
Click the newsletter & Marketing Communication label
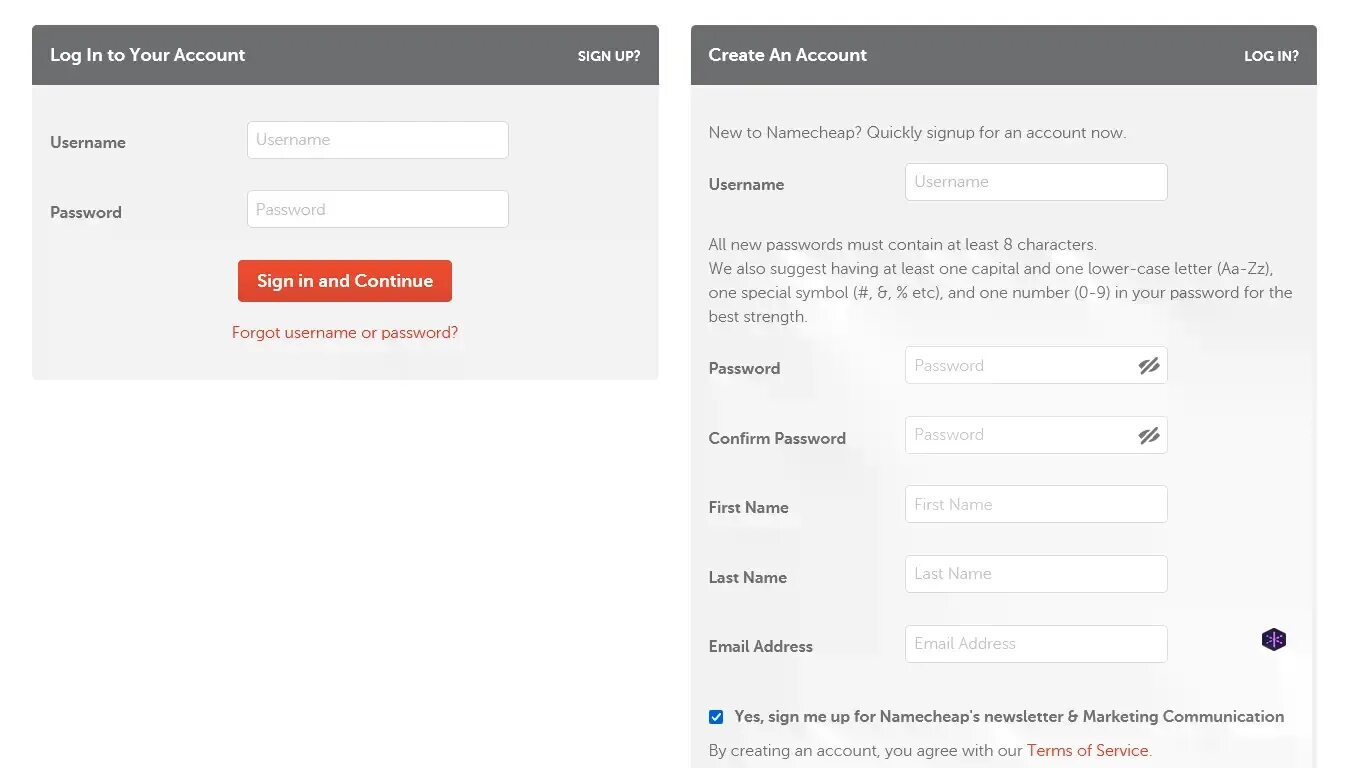1009,717
